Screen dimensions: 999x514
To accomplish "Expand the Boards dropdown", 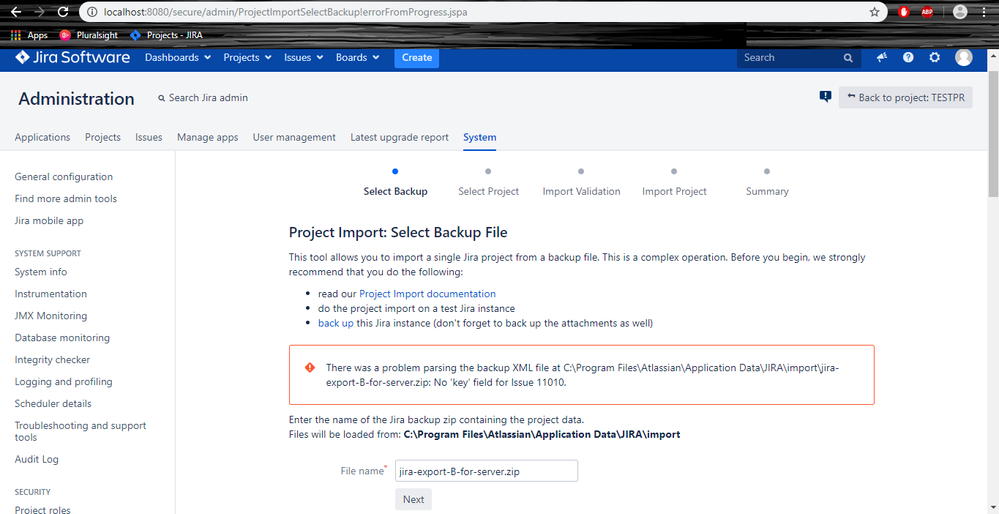I will 357,57.
